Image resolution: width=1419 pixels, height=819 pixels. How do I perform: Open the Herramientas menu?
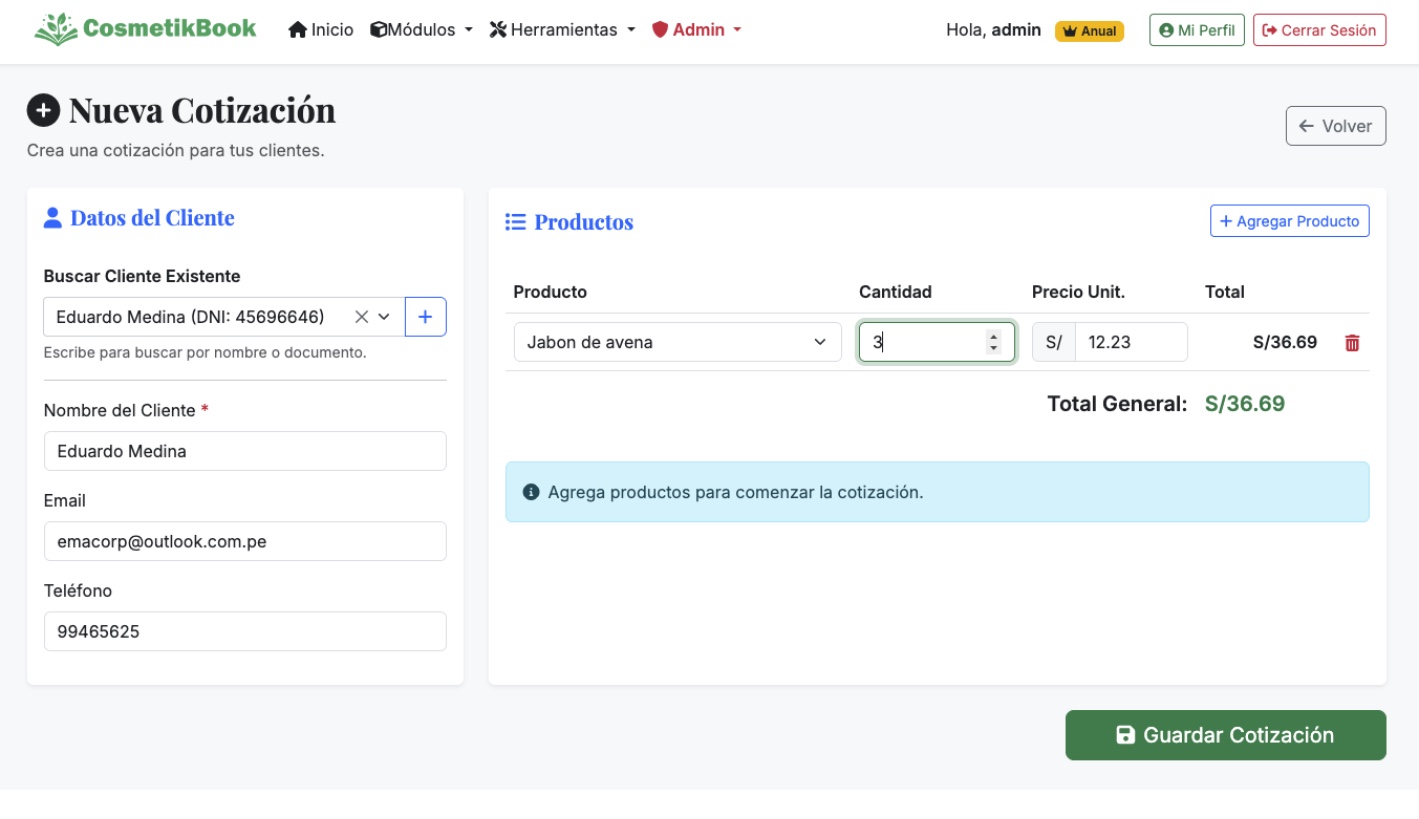pyautogui.click(x=562, y=30)
